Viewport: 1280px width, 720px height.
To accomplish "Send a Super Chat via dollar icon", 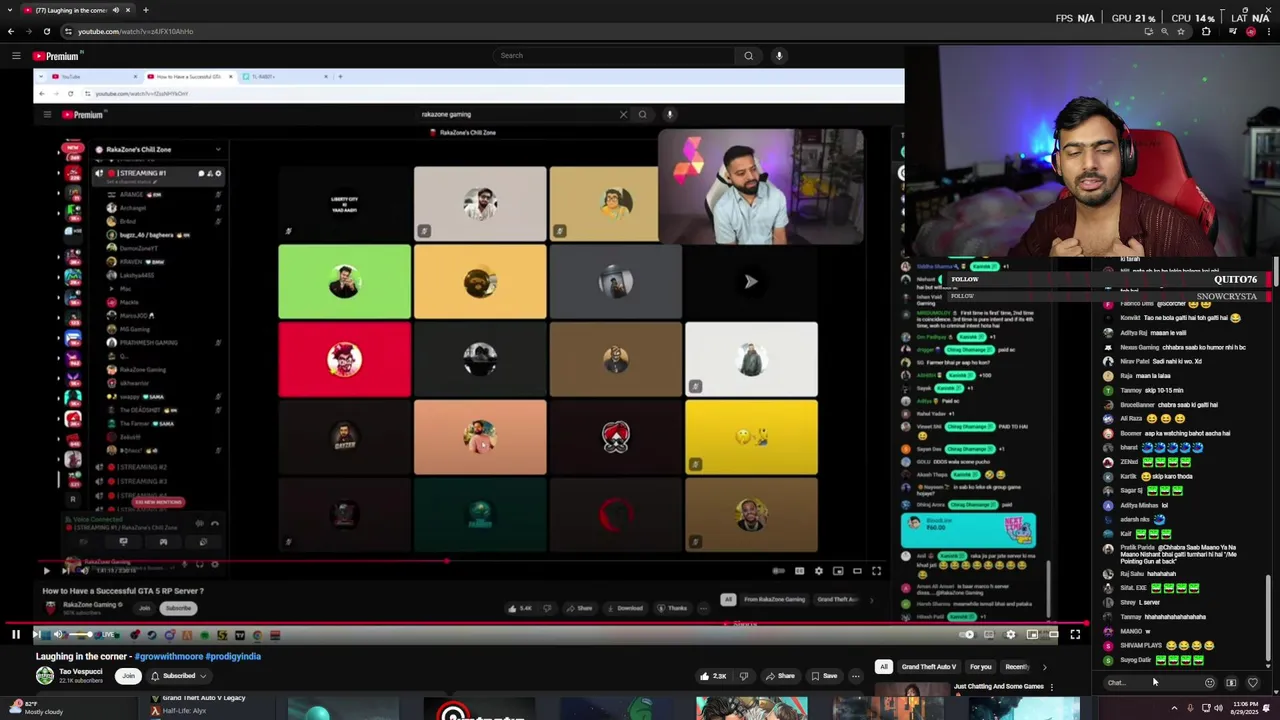I will pyautogui.click(x=1231, y=683).
